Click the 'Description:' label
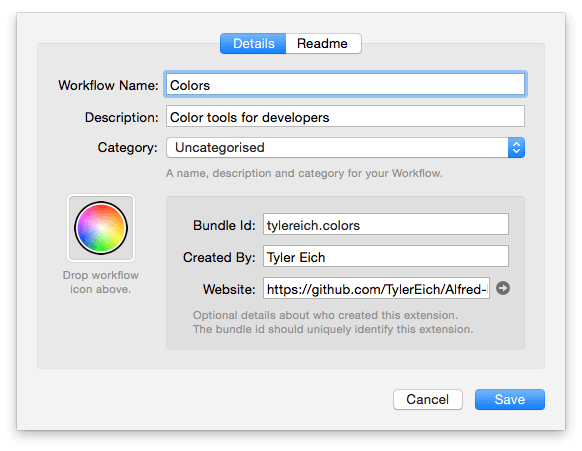582x451 pixels. click(x=121, y=117)
